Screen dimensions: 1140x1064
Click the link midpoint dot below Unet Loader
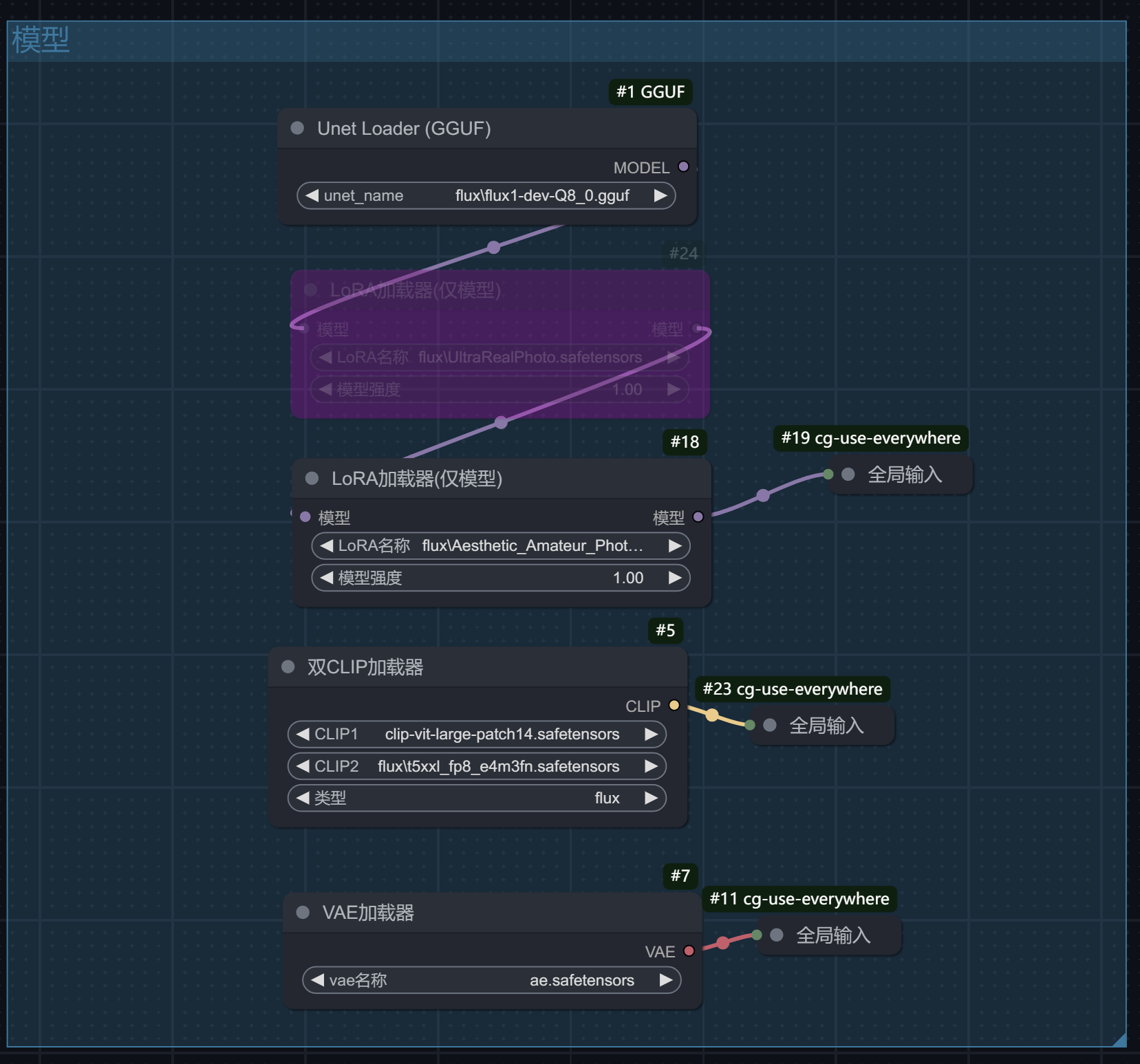pos(493,248)
